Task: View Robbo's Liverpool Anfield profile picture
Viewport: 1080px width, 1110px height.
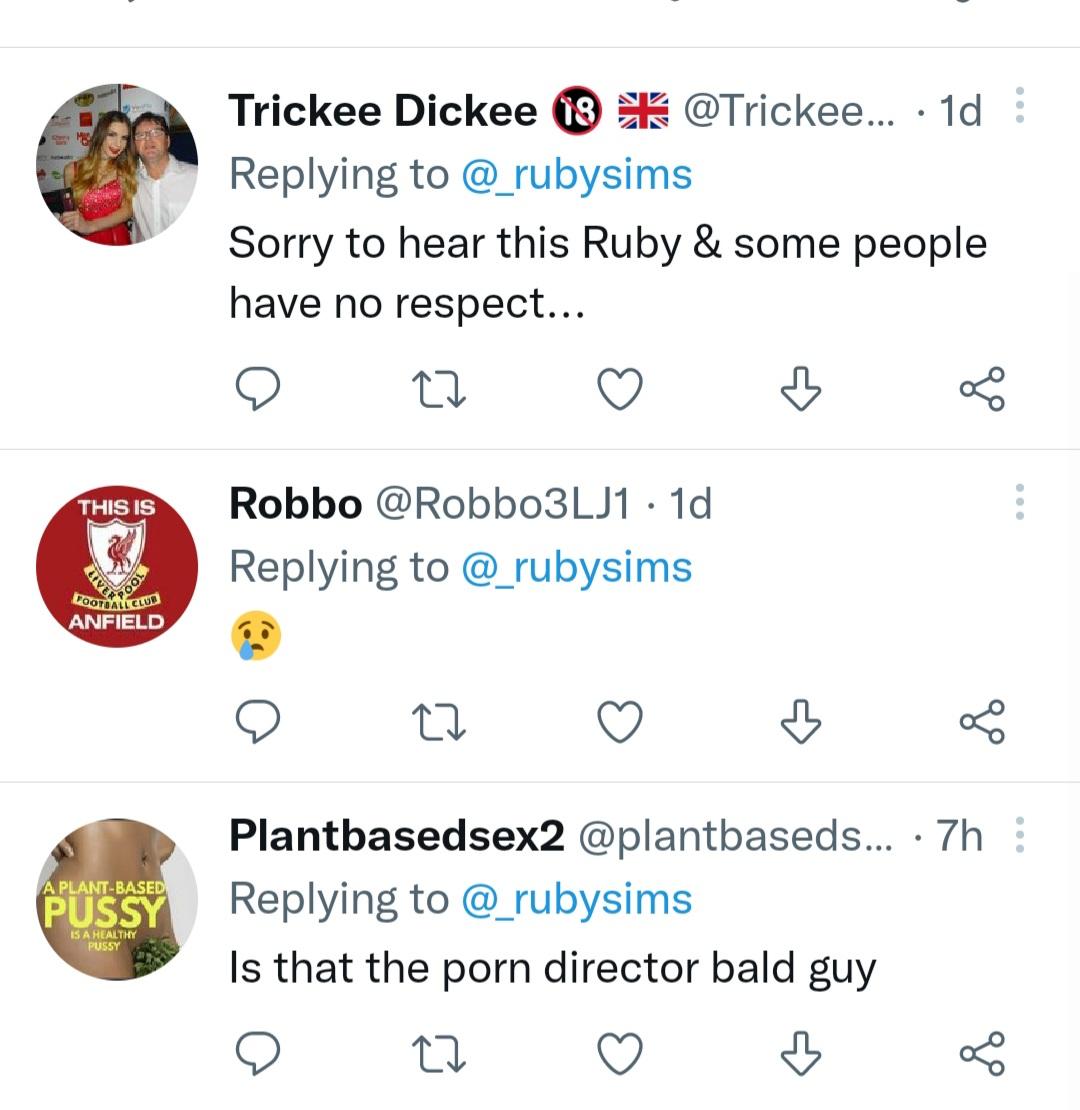Action: point(116,567)
